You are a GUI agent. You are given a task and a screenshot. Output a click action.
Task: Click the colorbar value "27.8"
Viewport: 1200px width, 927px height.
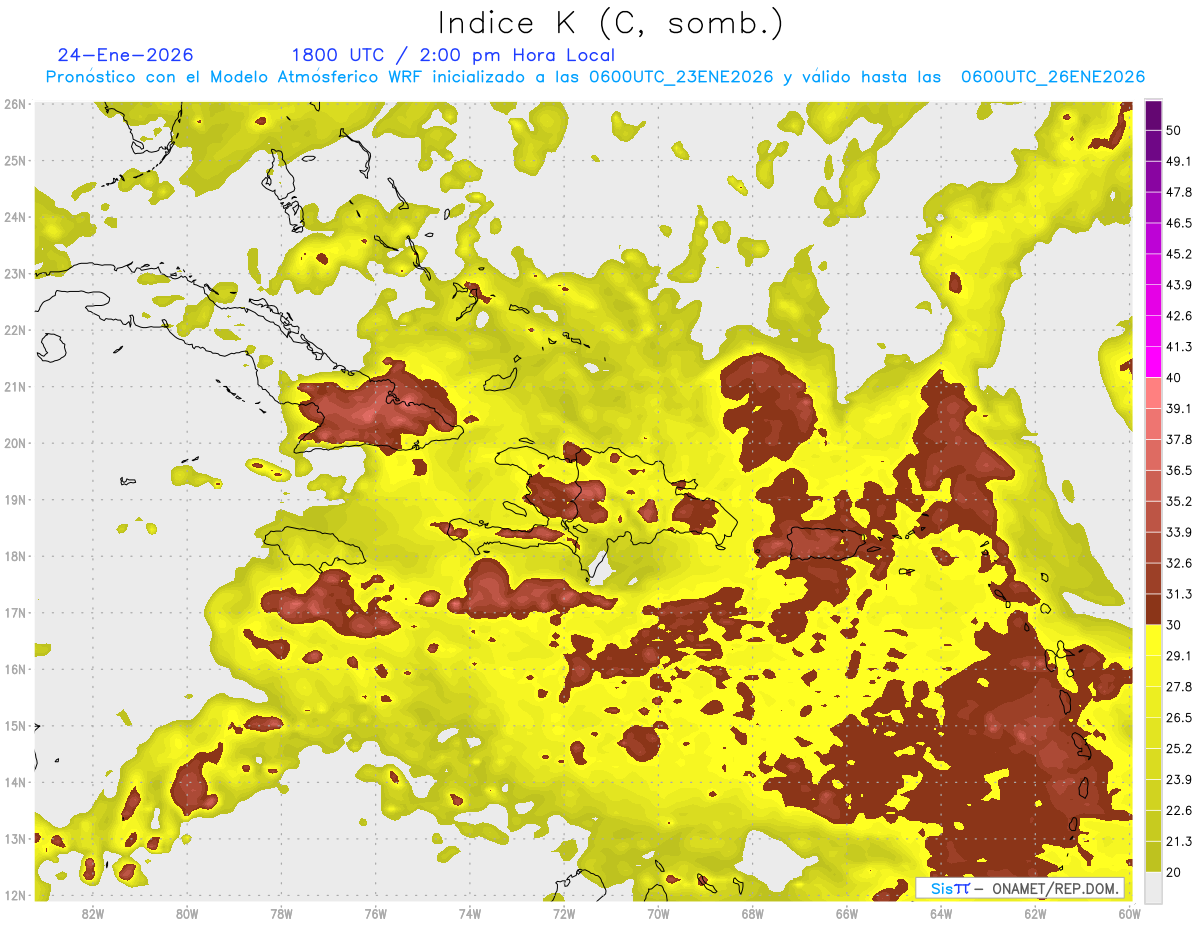1178,687
